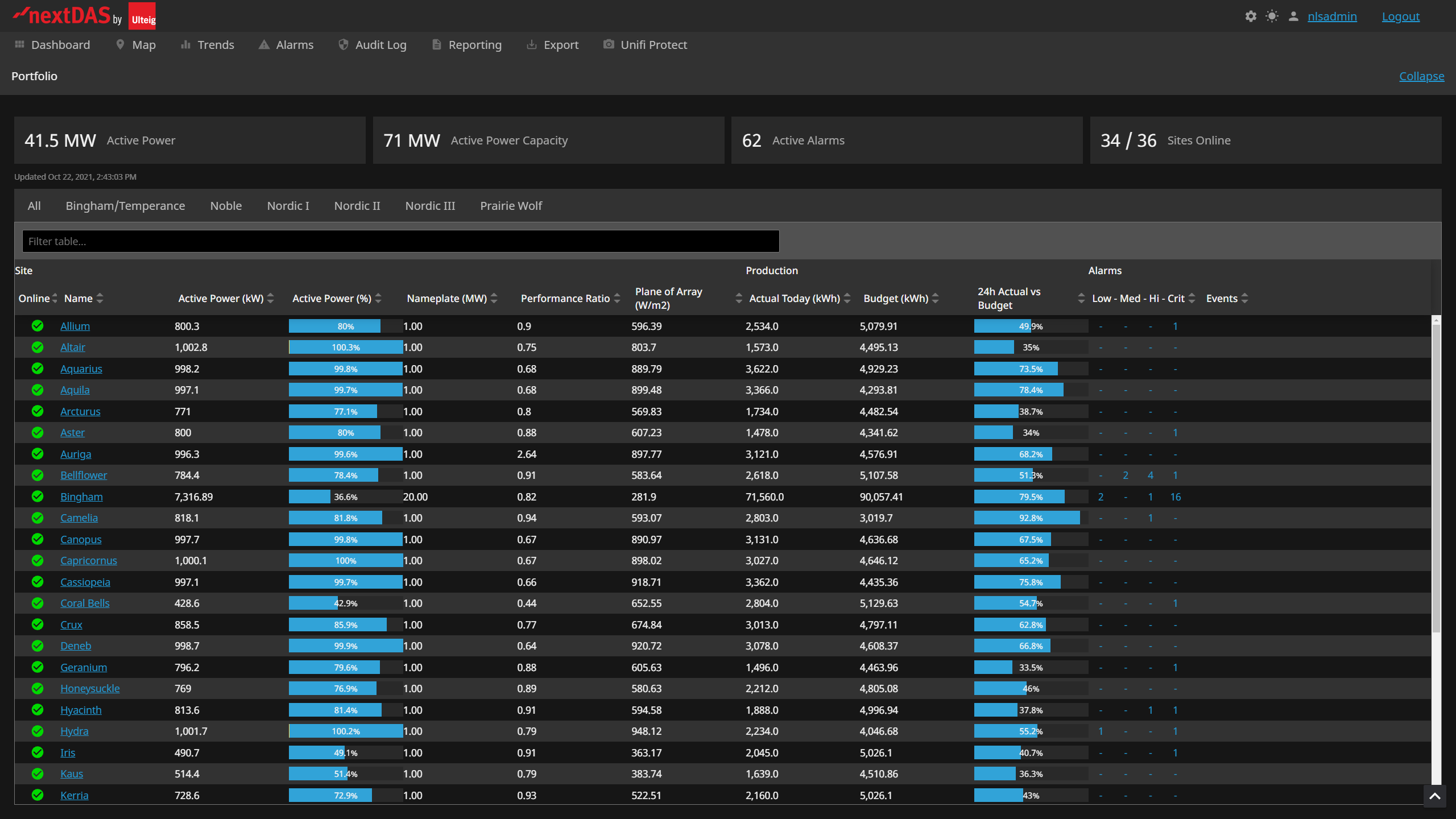1456x819 pixels.
Task: Click Bingham 36.6% active power bar
Action: coord(346,497)
